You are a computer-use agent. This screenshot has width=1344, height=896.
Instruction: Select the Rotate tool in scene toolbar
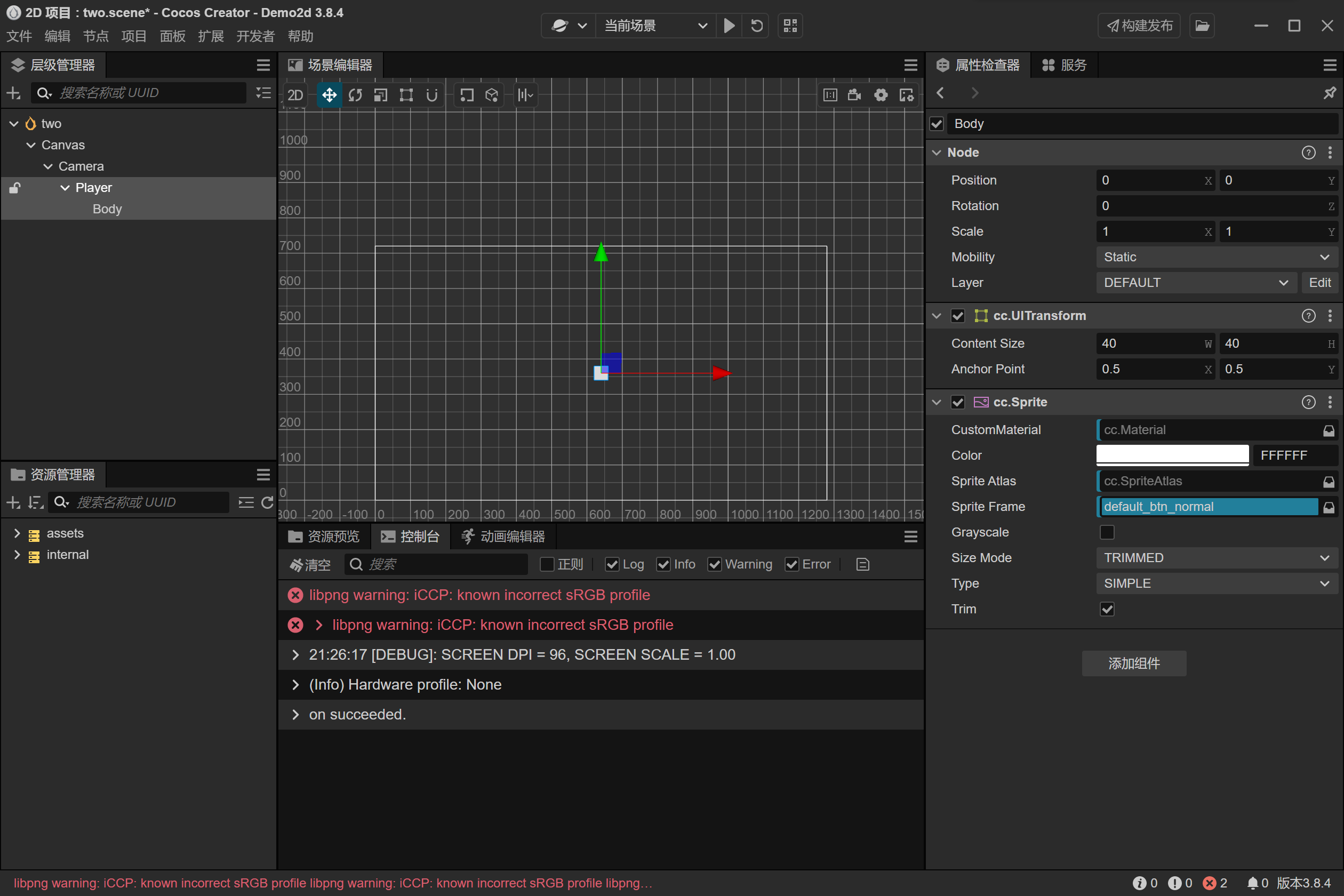[355, 95]
